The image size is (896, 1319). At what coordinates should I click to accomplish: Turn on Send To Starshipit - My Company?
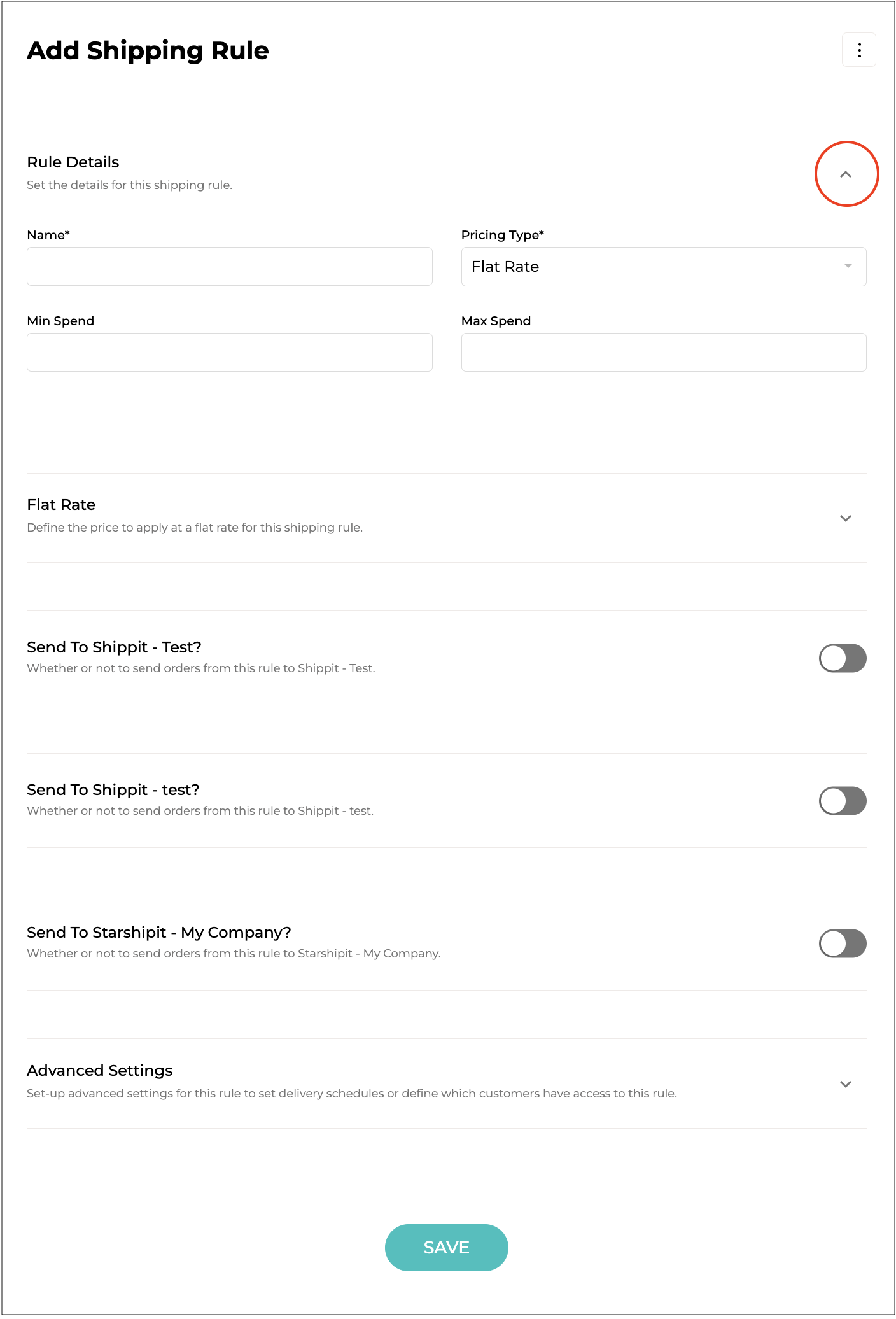click(x=843, y=943)
